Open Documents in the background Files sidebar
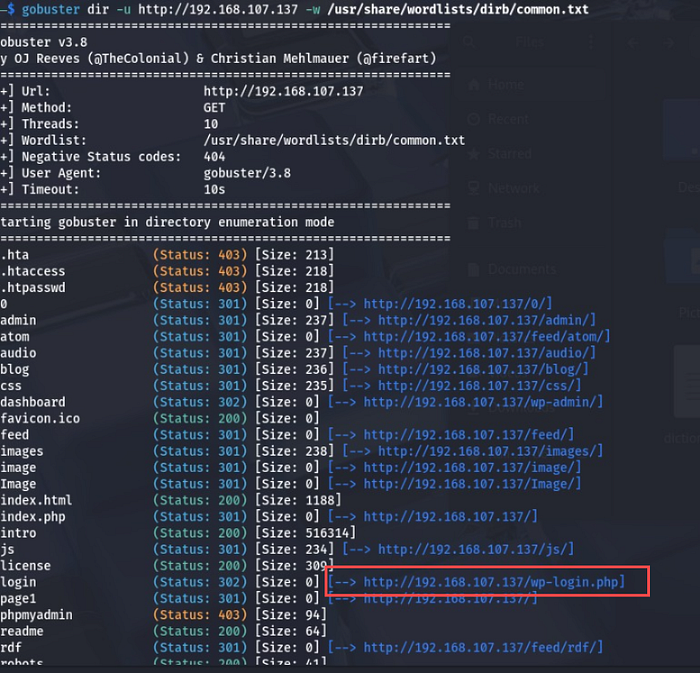 512,269
